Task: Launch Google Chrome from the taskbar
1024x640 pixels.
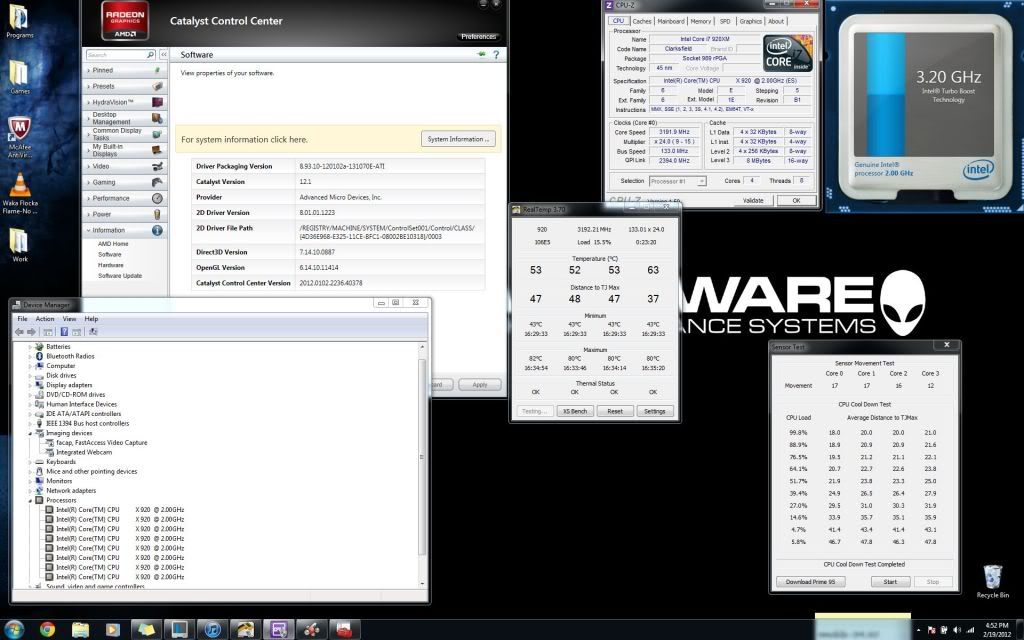Action: pos(47,630)
